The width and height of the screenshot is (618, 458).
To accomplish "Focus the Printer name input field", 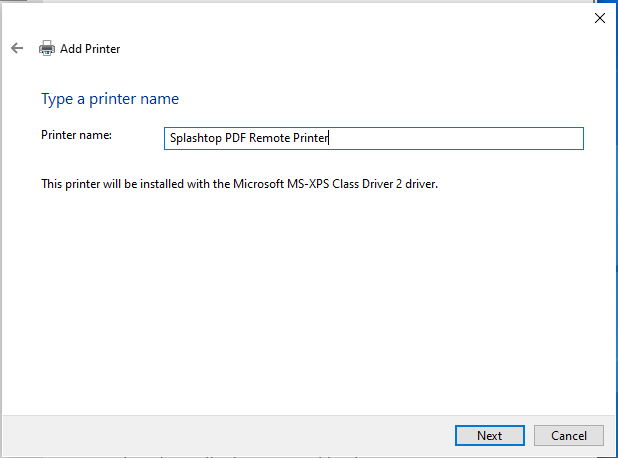I will pyautogui.click(x=374, y=138).
